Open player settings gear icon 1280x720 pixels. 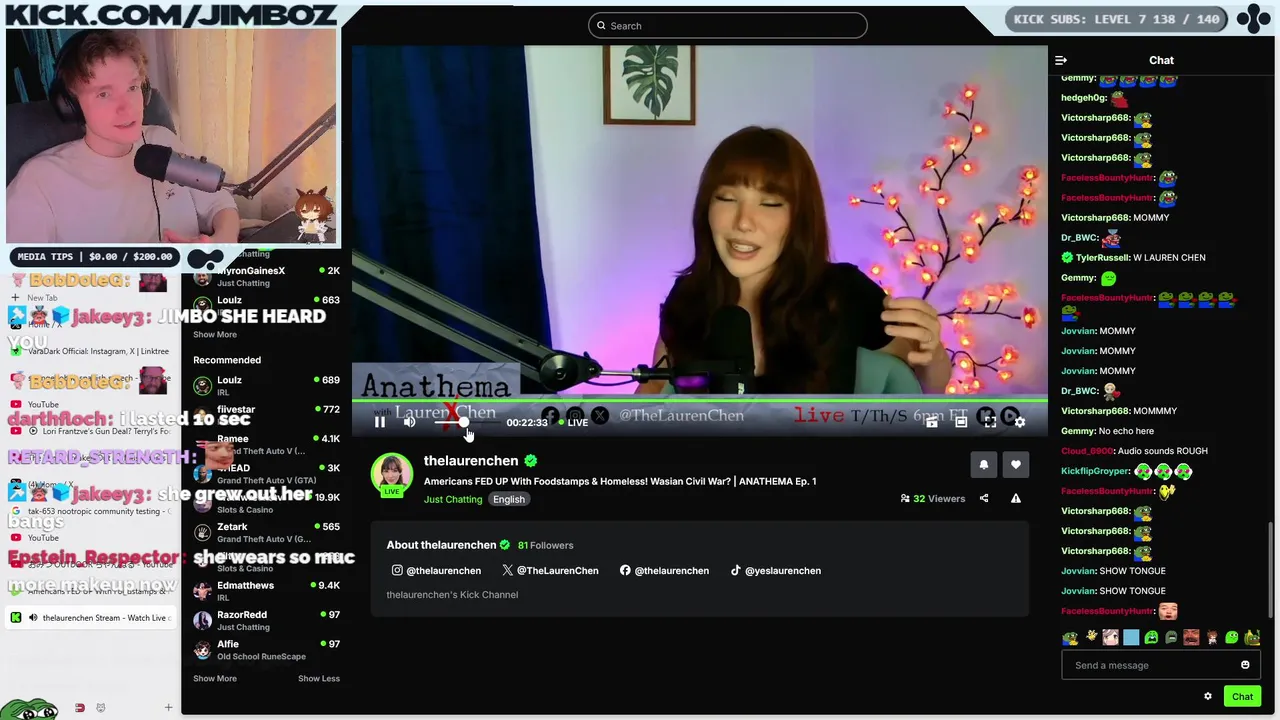tap(1019, 422)
